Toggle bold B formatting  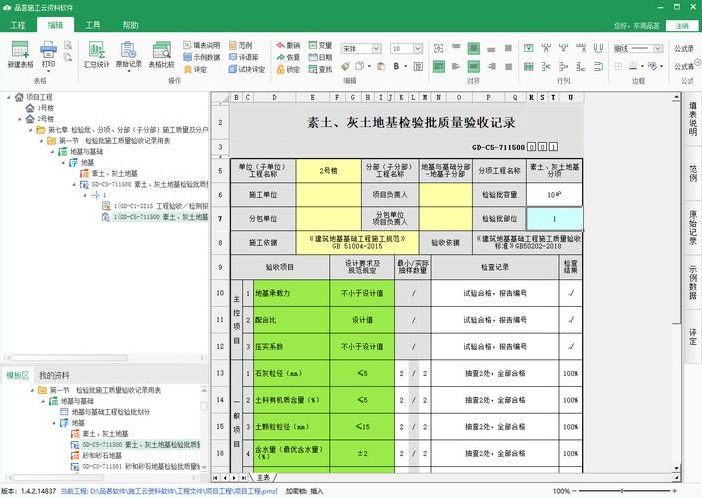tap(396, 66)
